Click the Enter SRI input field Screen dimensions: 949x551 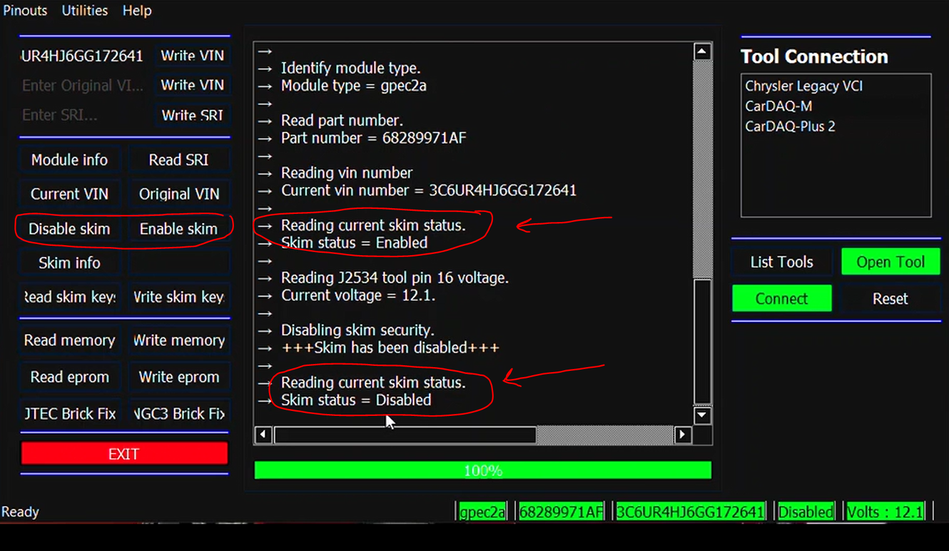pos(84,116)
